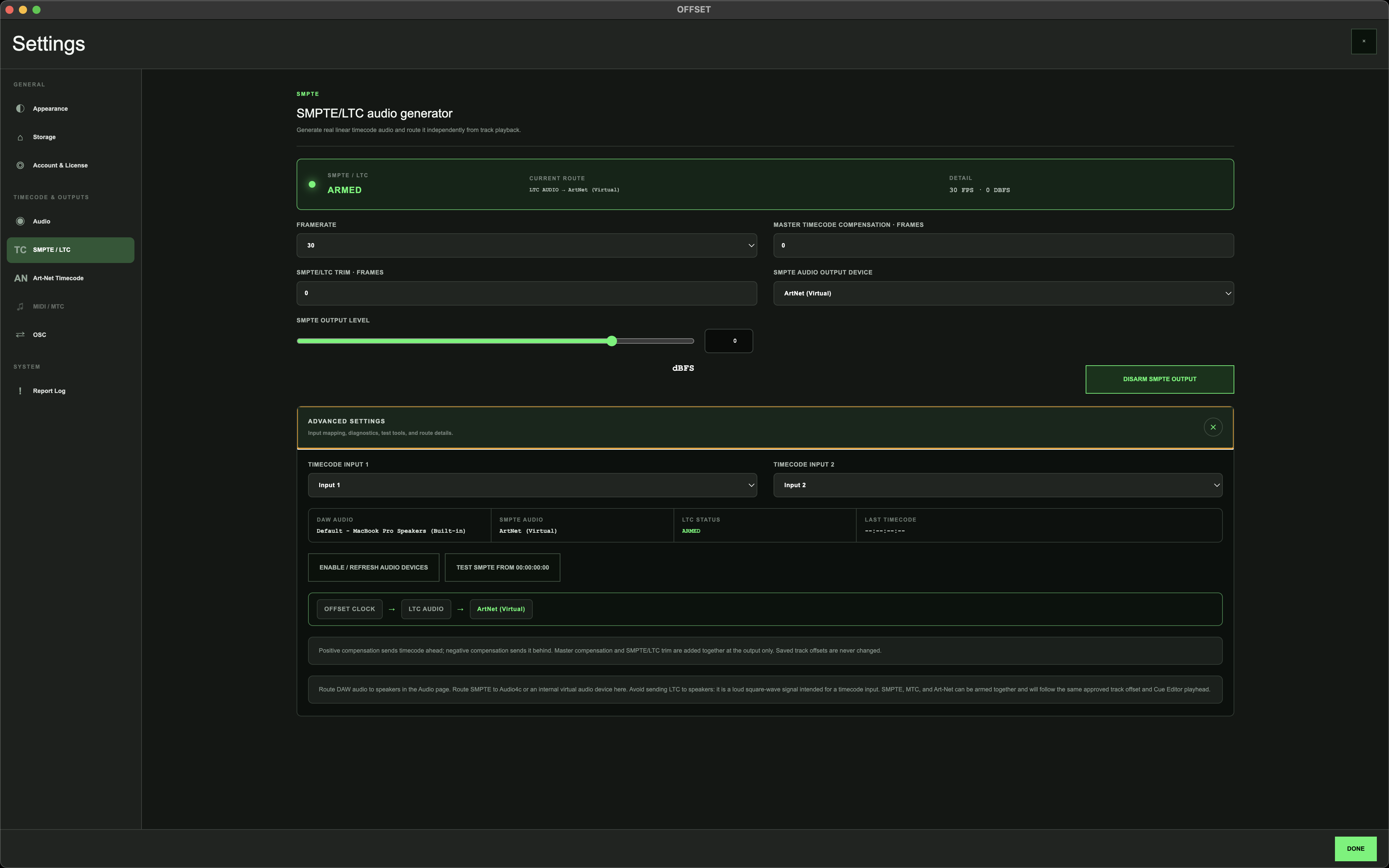Open SMPTE Audio Output Device dropdown
1389x868 pixels.
[x=1003, y=293]
